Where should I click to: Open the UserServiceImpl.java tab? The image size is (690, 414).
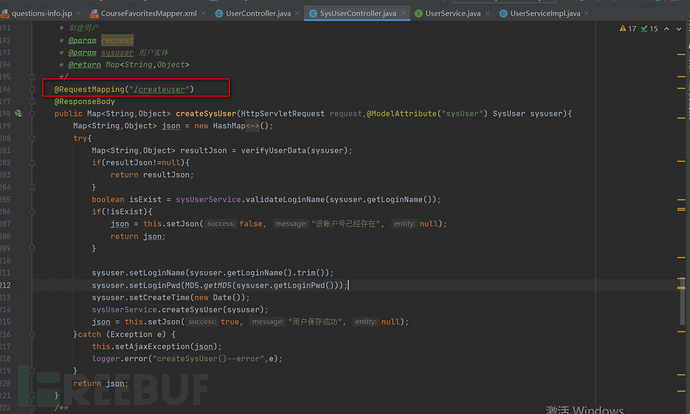(x=545, y=13)
